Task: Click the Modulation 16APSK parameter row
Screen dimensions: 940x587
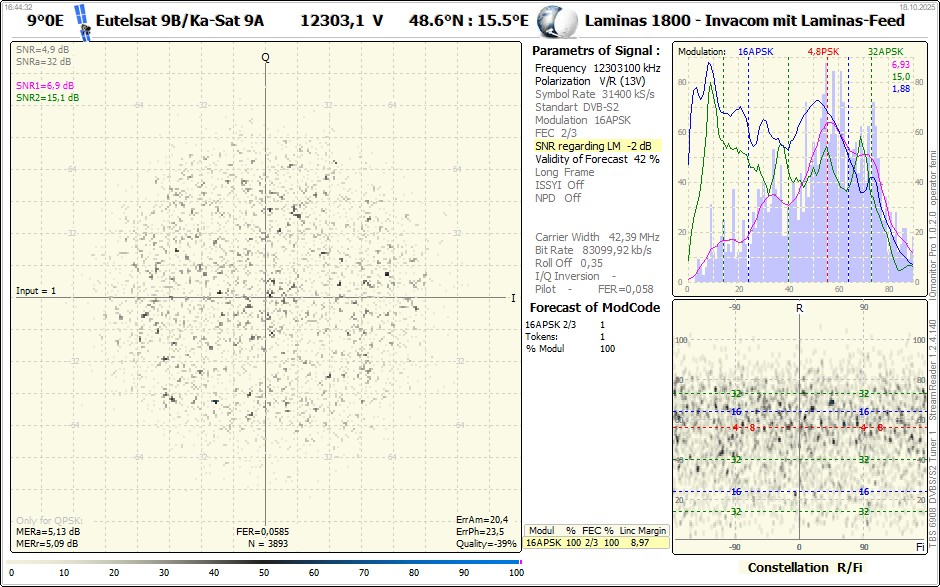Action: tap(583, 120)
